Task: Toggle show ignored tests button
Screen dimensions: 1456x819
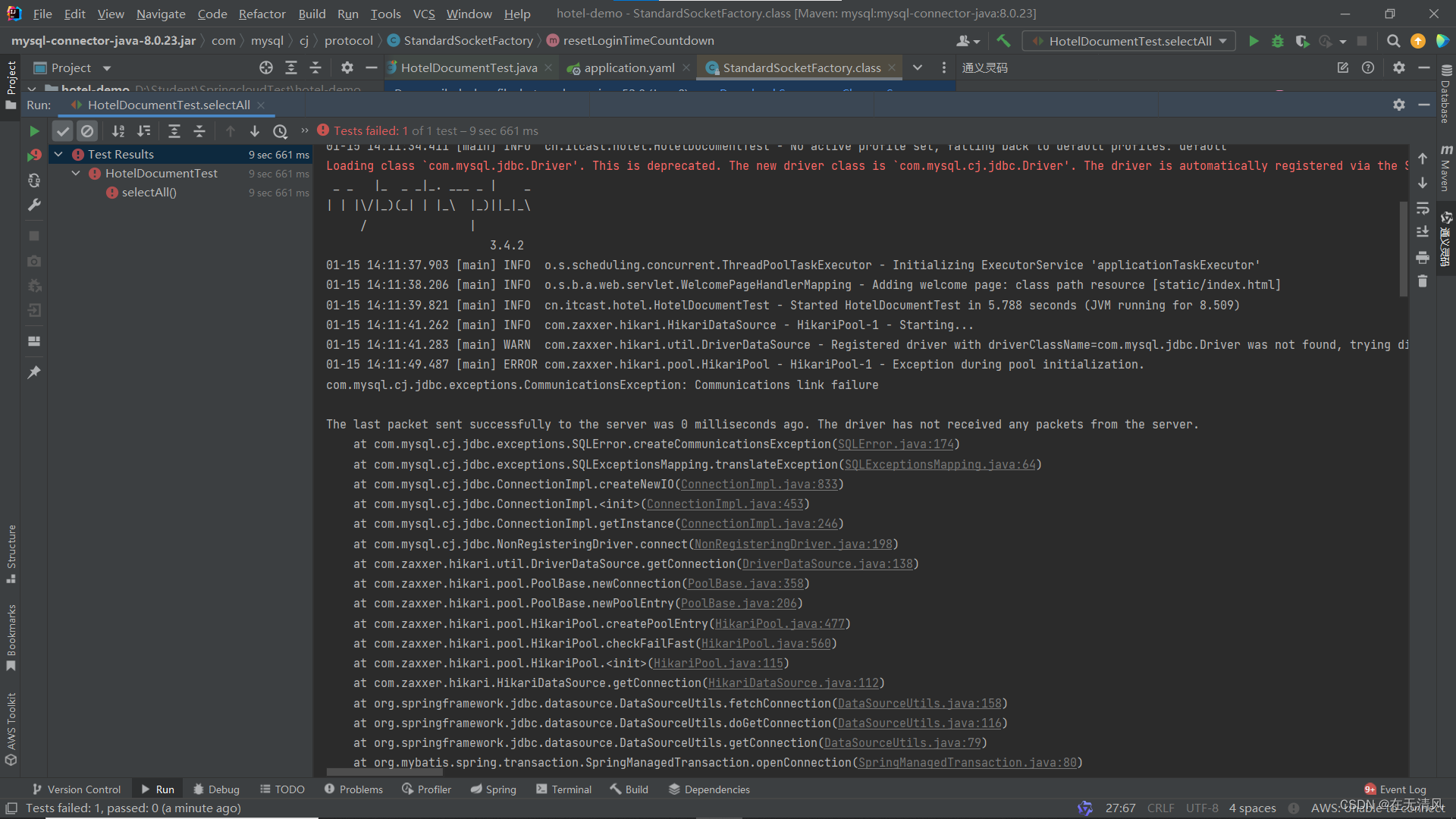Action: coord(87,131)
